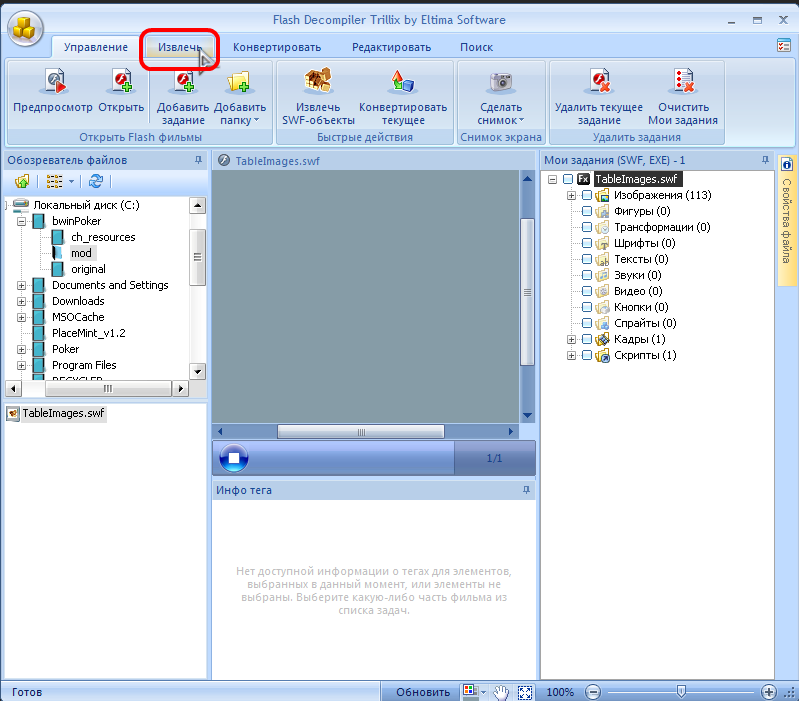Open the Свойства файла side panel
This screenshot has width=799, height=701.
pyautogui.click(x=787, y=219)
